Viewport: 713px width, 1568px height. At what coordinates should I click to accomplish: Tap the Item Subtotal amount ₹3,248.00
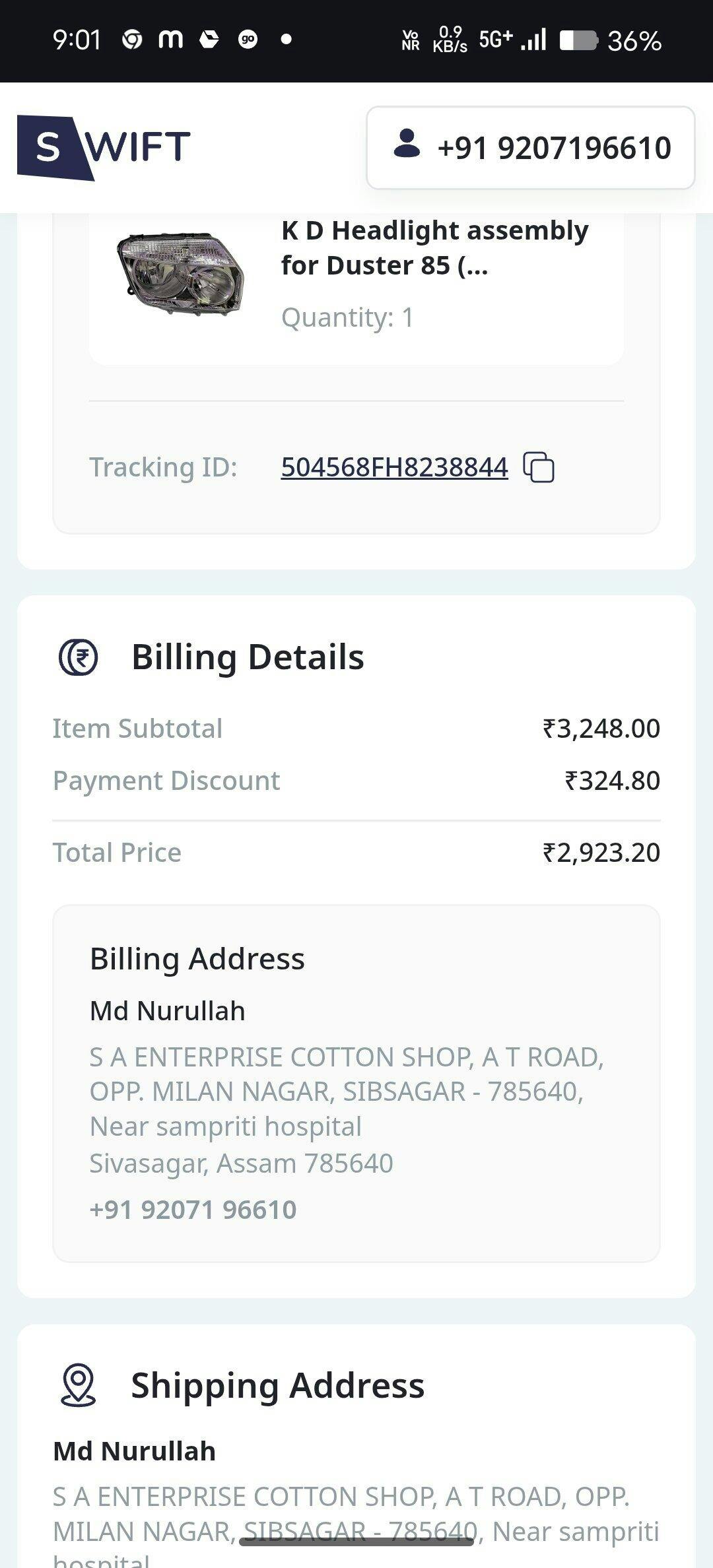[601, 729]
